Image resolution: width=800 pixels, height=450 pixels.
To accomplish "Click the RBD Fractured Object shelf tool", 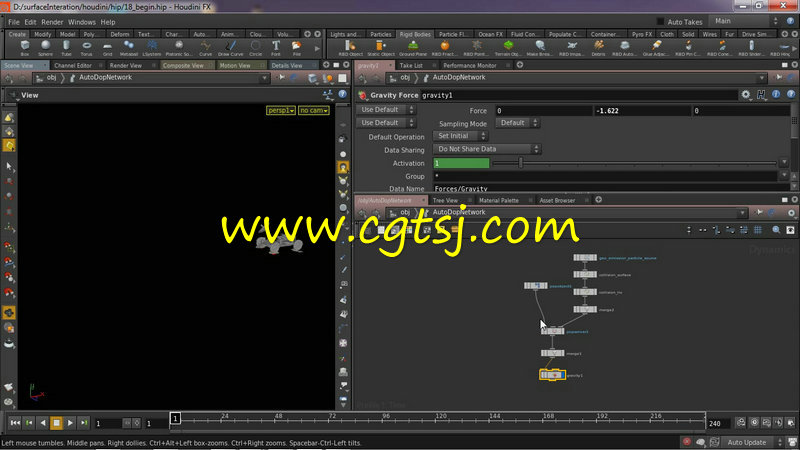I will (x=444, y=48).
